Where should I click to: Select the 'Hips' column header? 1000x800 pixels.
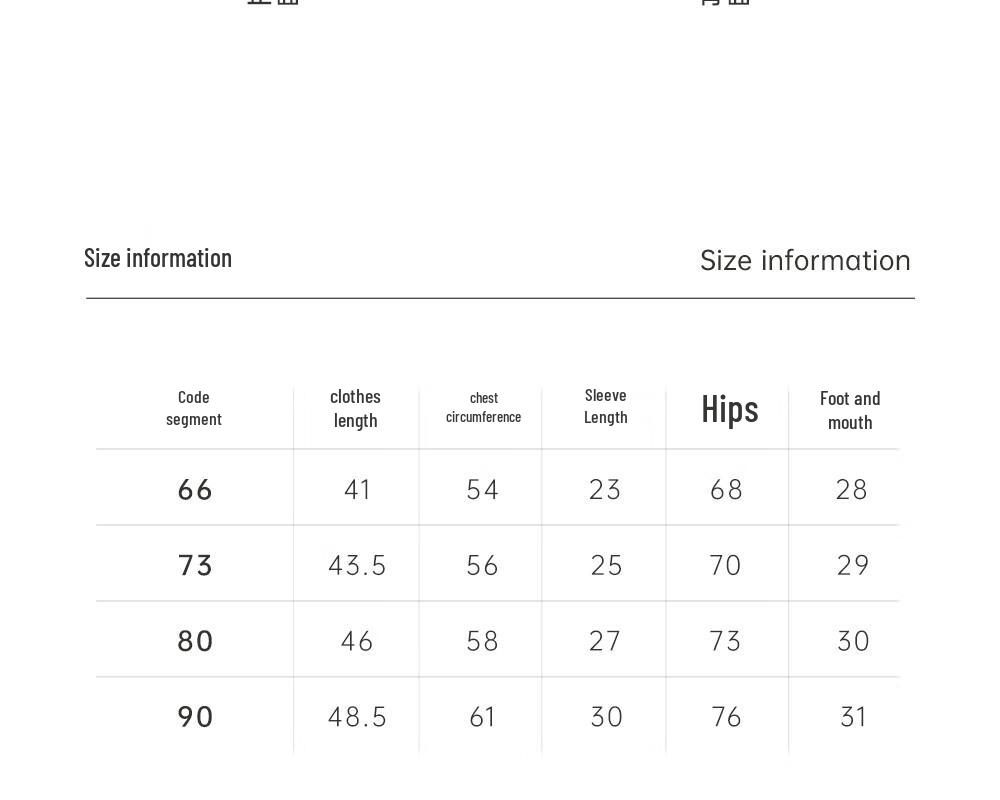[x=730, y=409]
